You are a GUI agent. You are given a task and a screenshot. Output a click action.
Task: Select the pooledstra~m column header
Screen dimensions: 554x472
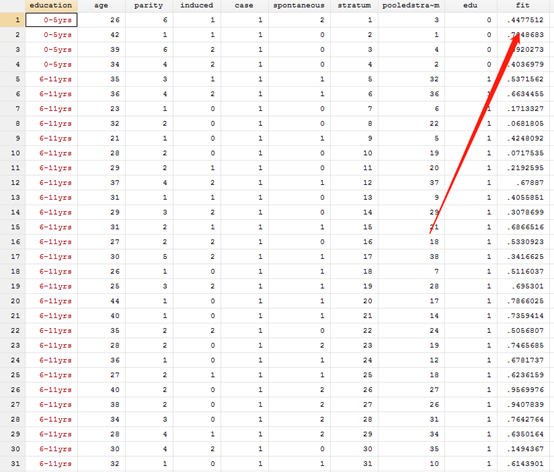point(411,5)
